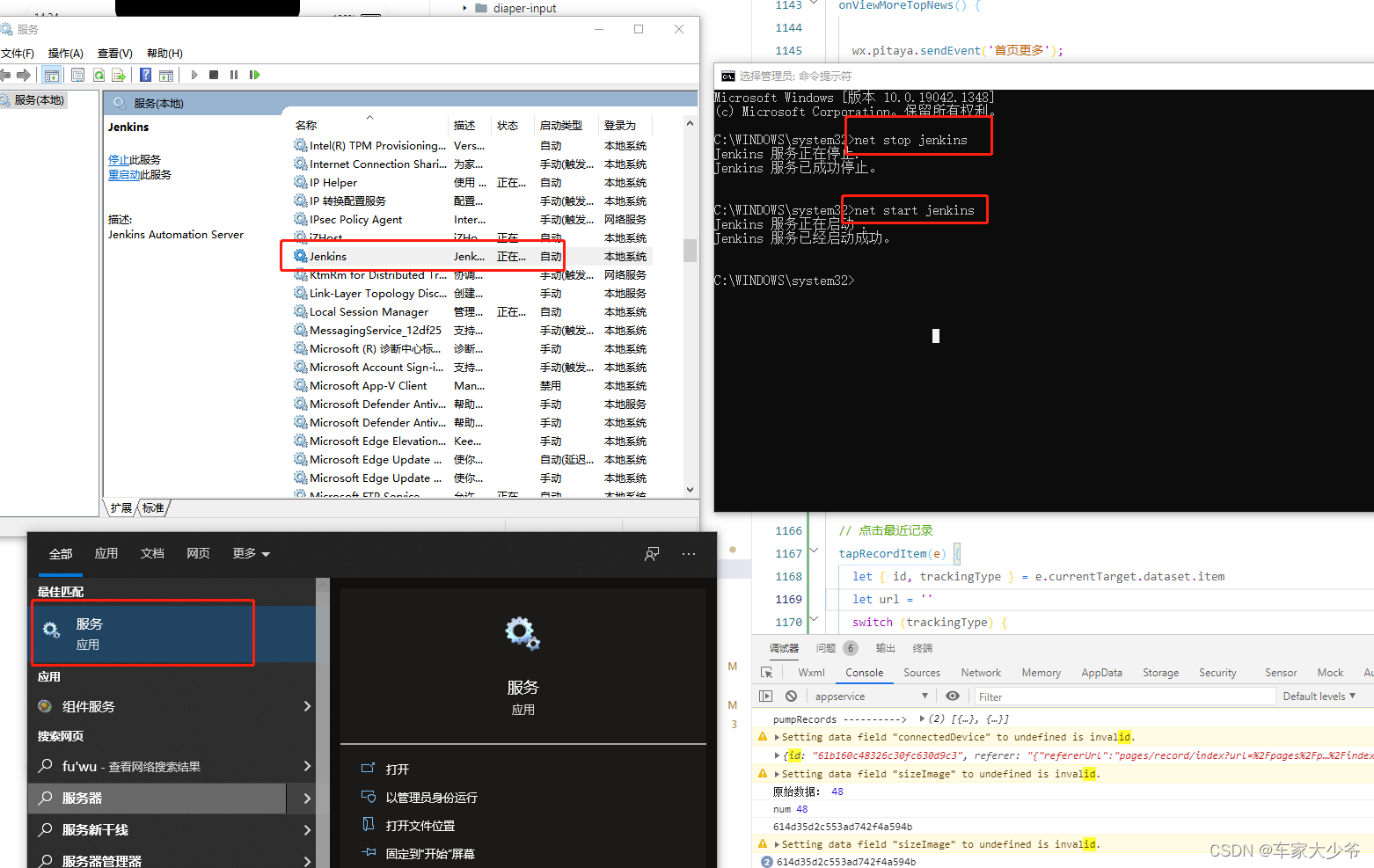Open the 帮助(H) menu
Image resolution: width=1374 pixels, height=868 pixels.
(x=164, y=54)
